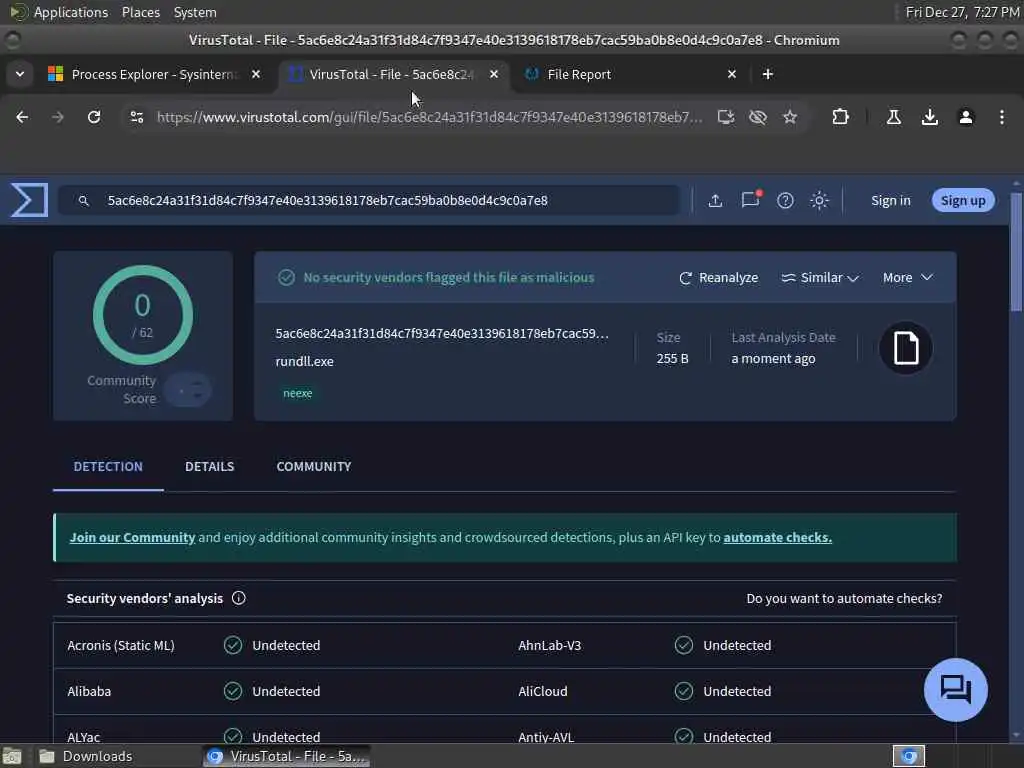The width and height of the screenshot is (1024, 768).
Task: Expand the Similar dropdown
Action: tap(820, 278)
